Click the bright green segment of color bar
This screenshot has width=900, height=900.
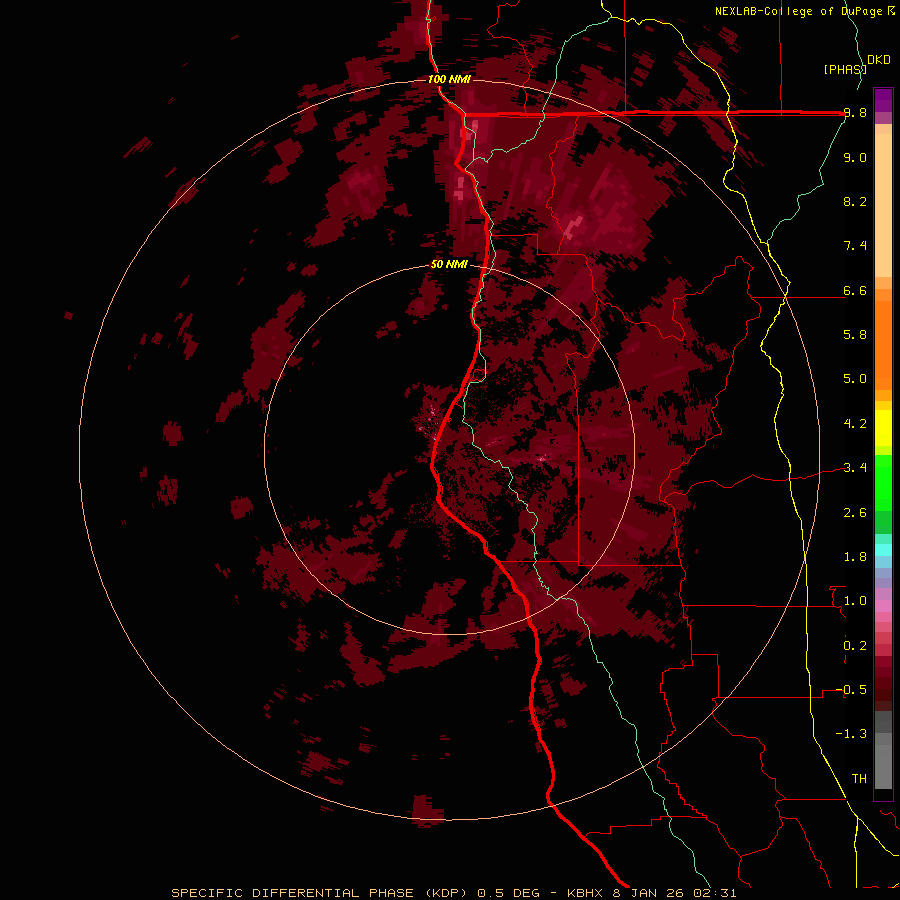[x=883, y=482]
